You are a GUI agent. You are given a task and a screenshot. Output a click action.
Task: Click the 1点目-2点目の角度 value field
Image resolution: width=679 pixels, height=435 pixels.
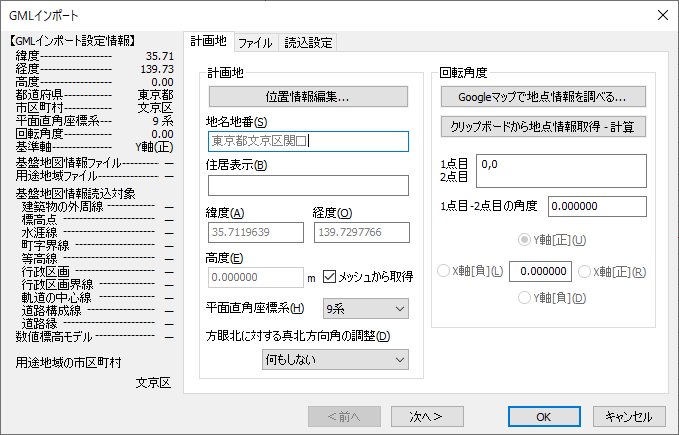(x=597, y=206)
